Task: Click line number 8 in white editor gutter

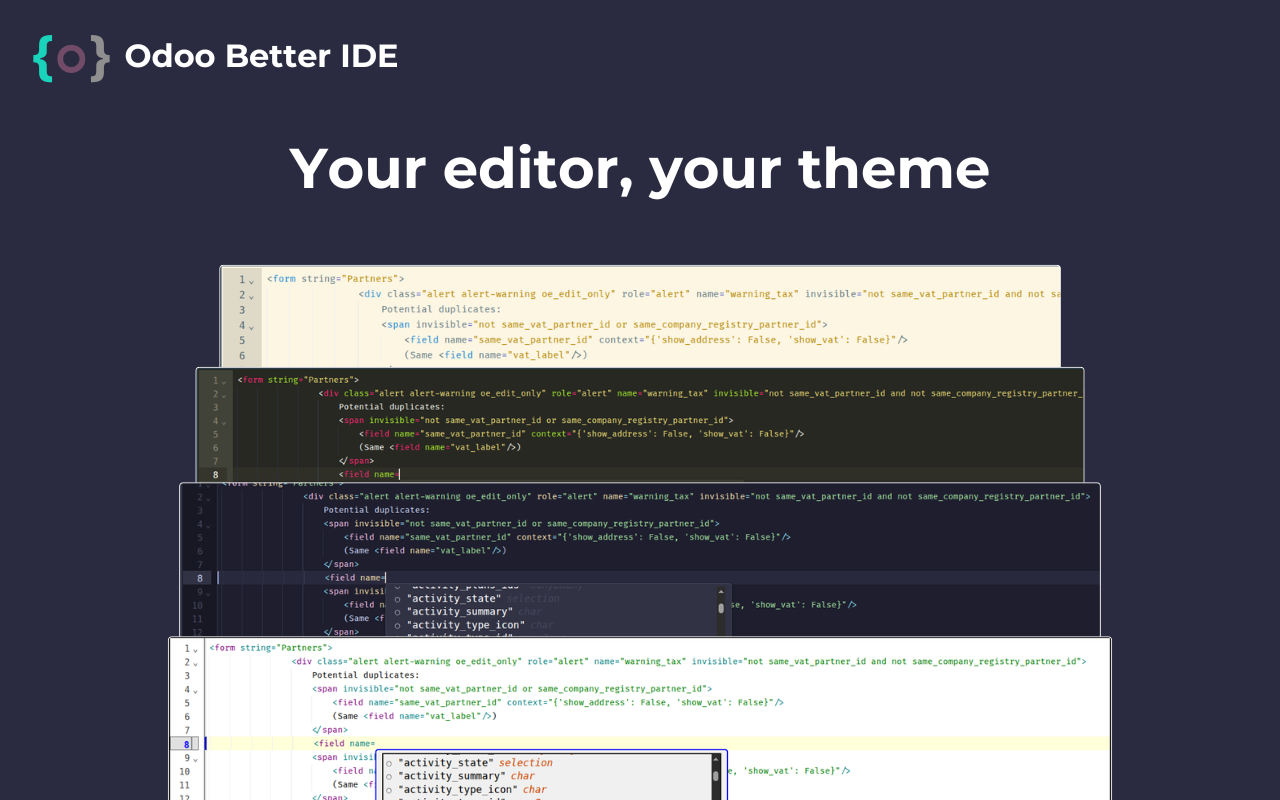Action: coord(186,744)
